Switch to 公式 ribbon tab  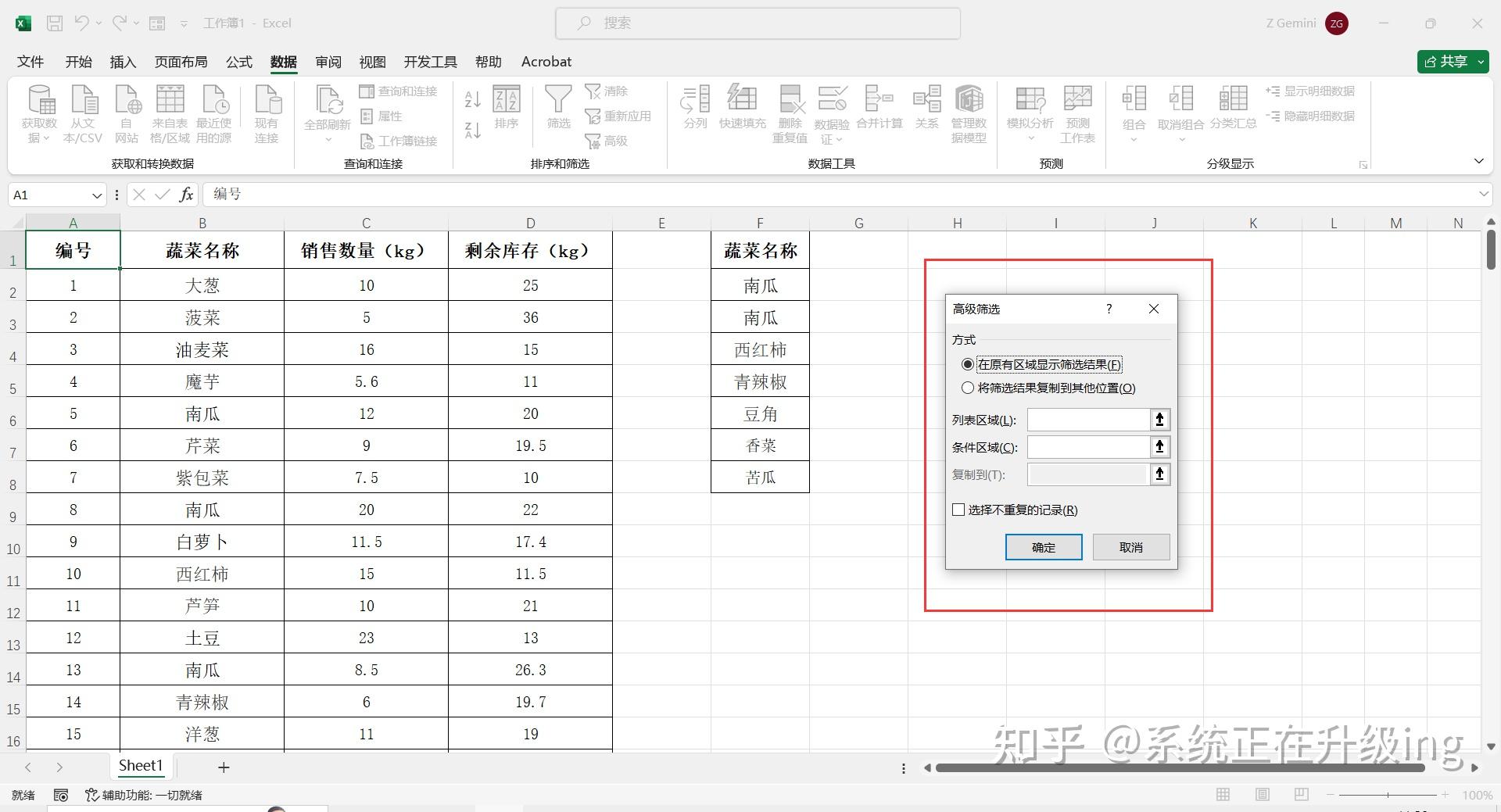(239, 62)
